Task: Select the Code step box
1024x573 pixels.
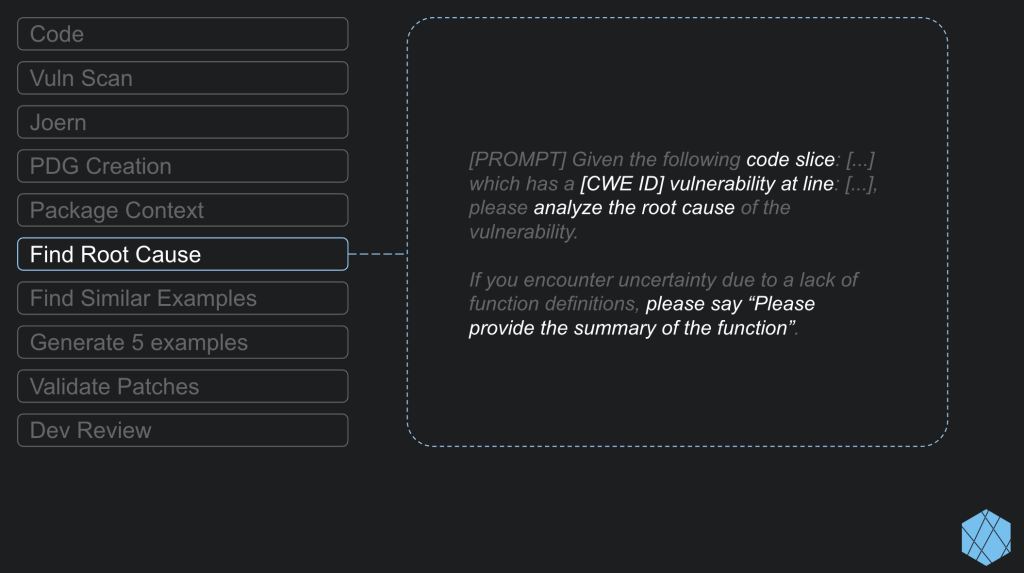Action: click(183, 34)
